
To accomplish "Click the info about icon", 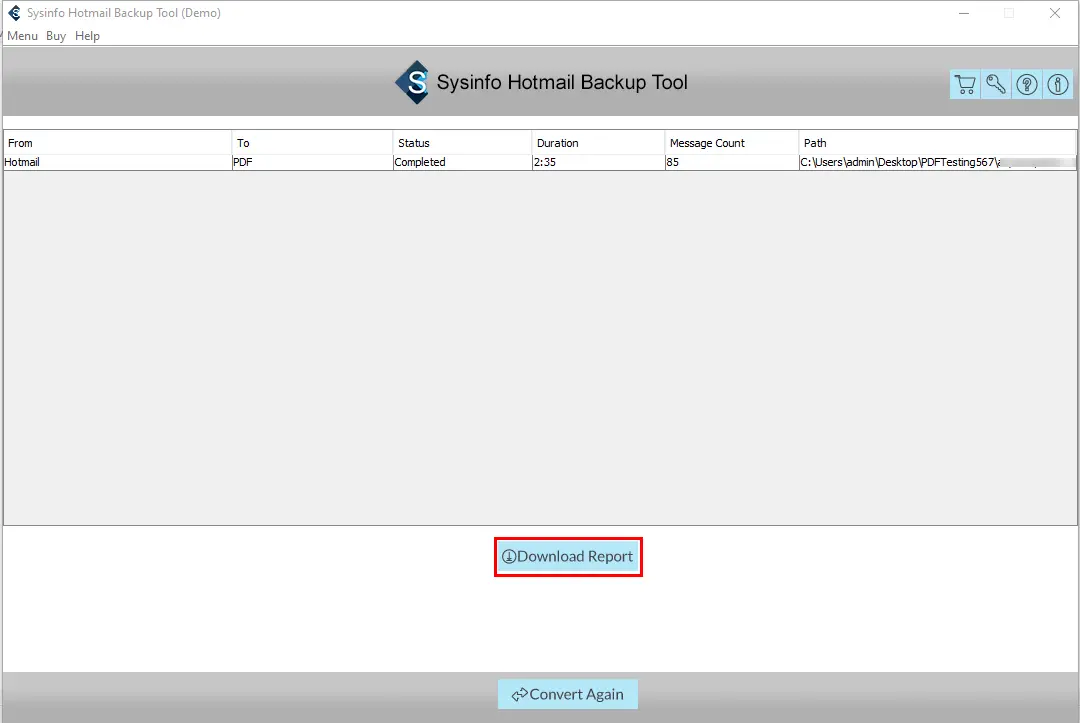I will [x=1058, y=84].
